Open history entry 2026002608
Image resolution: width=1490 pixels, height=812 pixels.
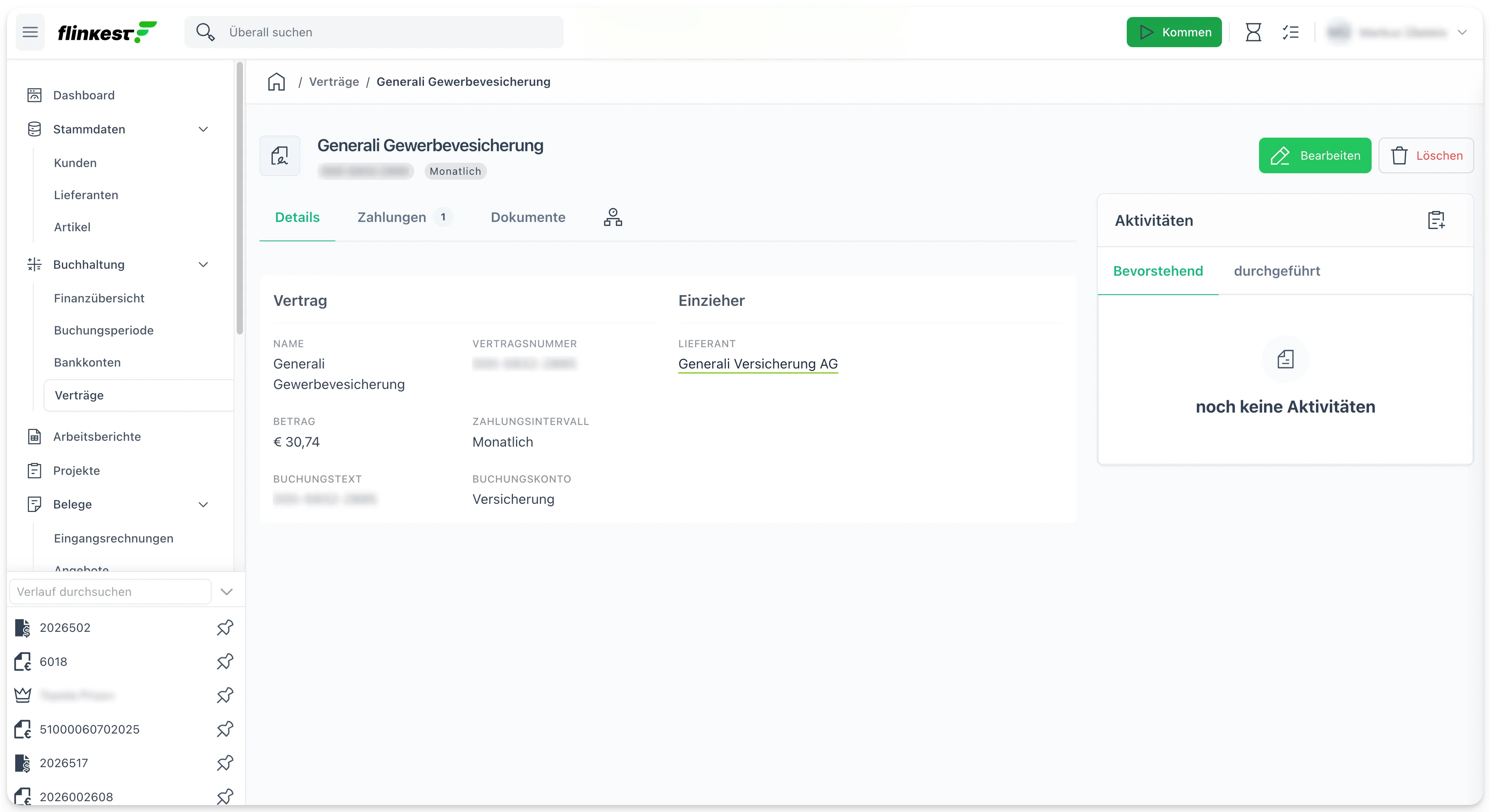[76, 797]
